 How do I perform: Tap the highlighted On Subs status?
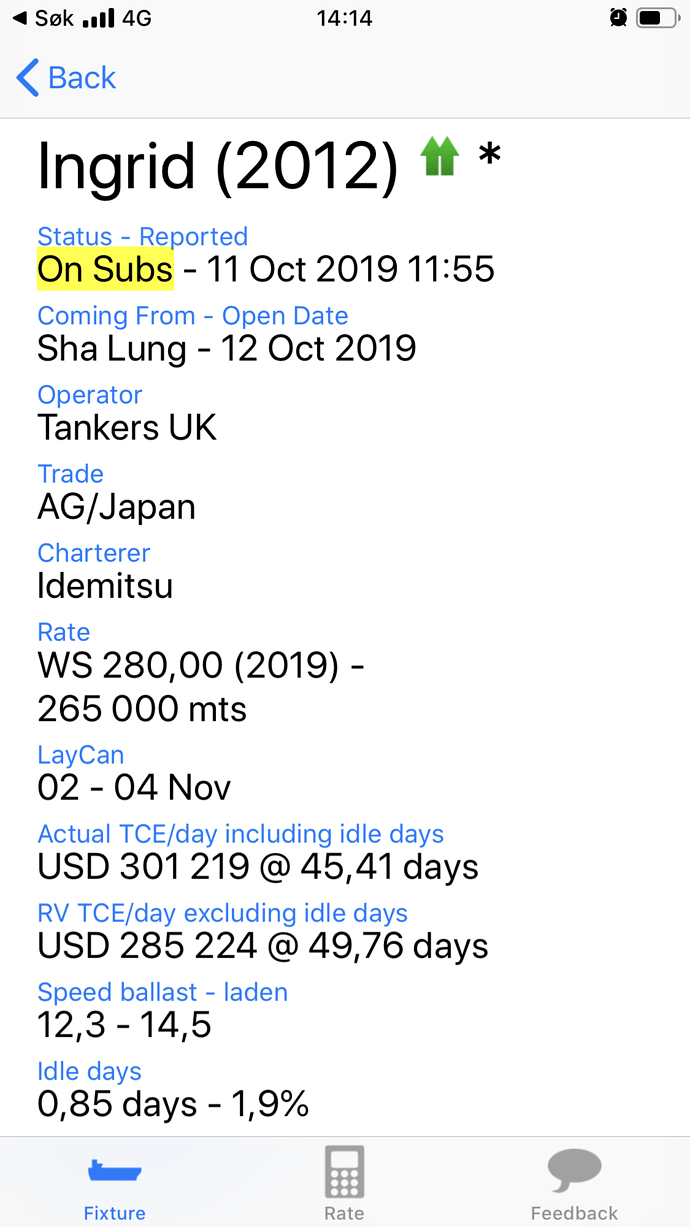(x=105, y=269)
